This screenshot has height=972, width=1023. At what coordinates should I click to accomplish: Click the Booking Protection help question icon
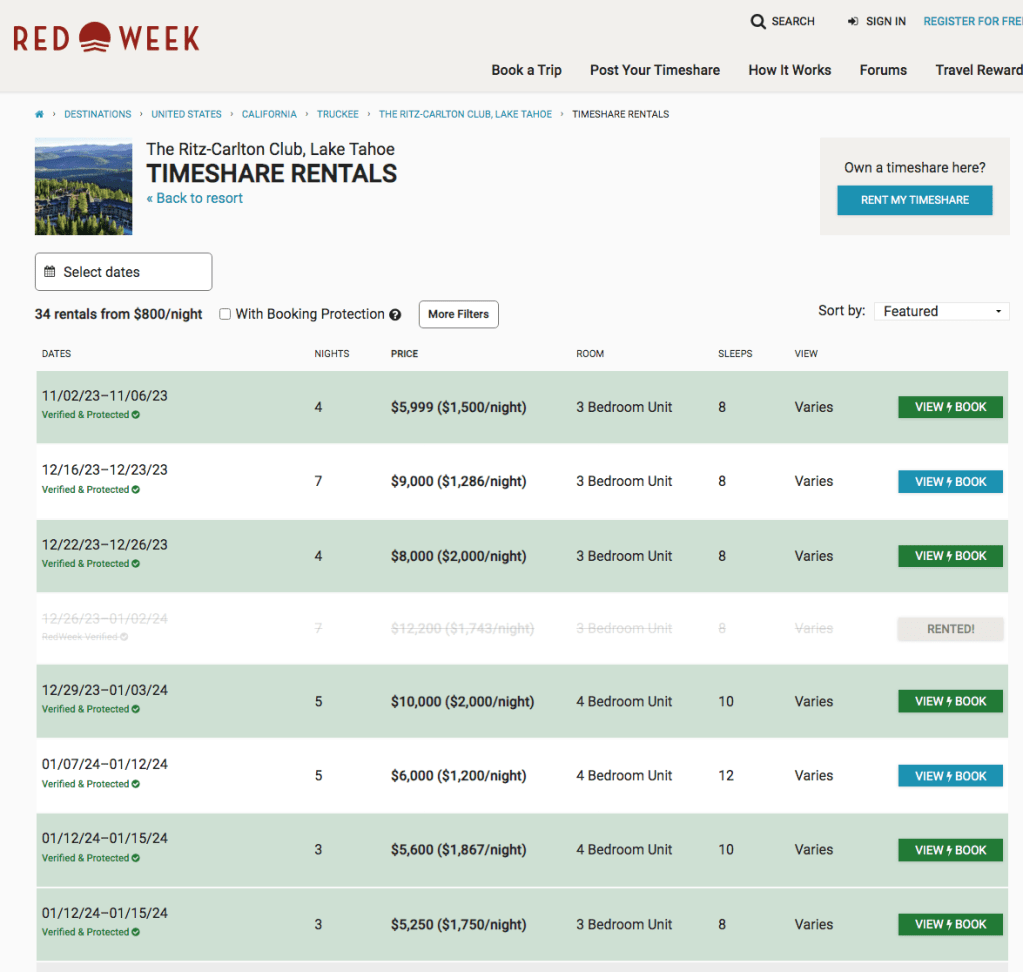[395, 315]
